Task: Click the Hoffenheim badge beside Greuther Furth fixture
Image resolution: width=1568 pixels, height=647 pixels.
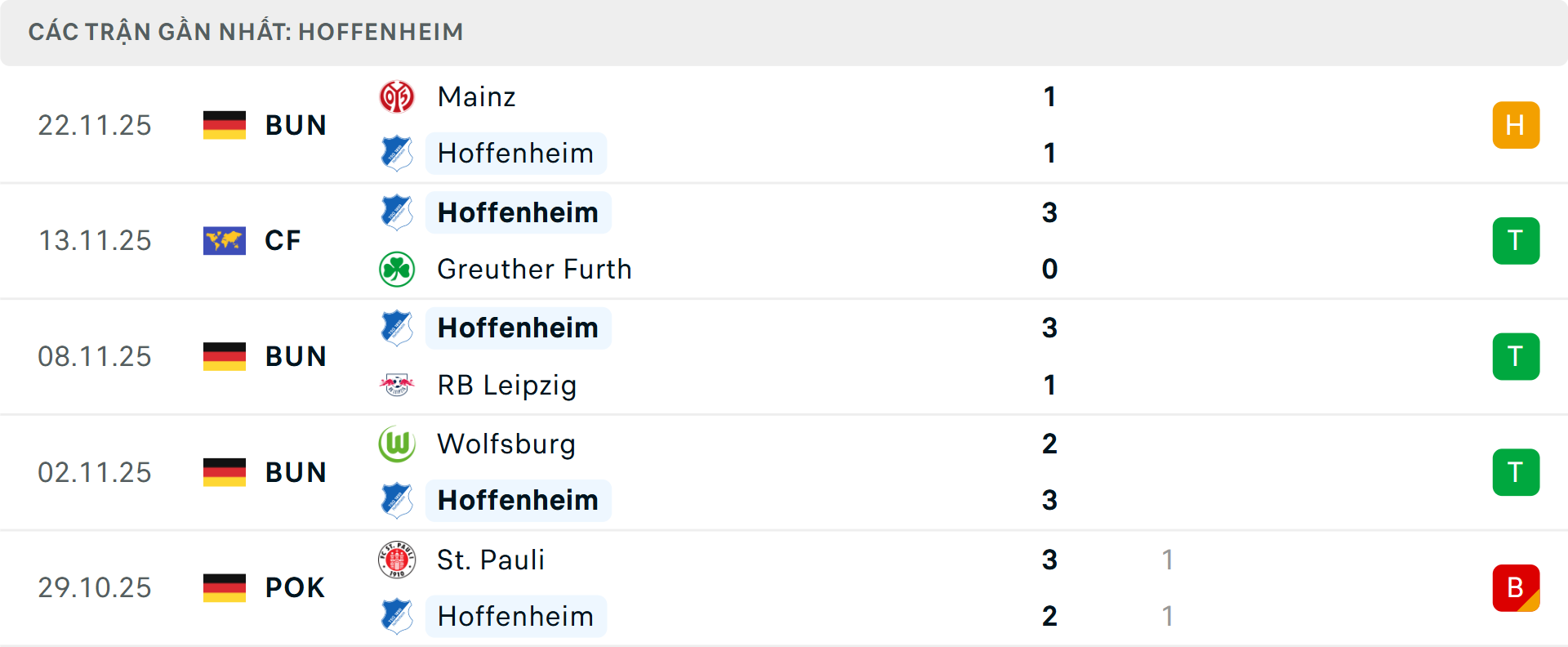Action: (398, 212)
